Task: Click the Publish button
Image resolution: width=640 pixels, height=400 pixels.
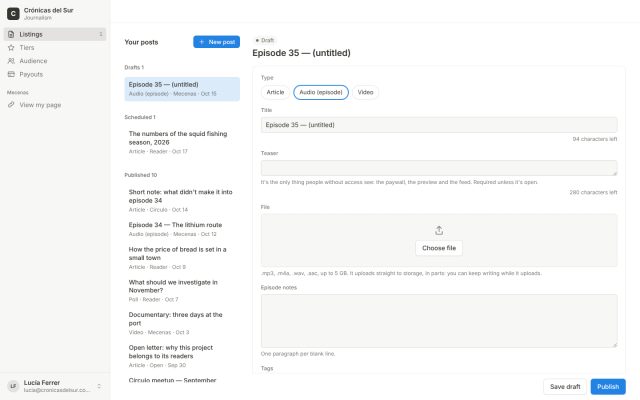Action: click(608, 387)
